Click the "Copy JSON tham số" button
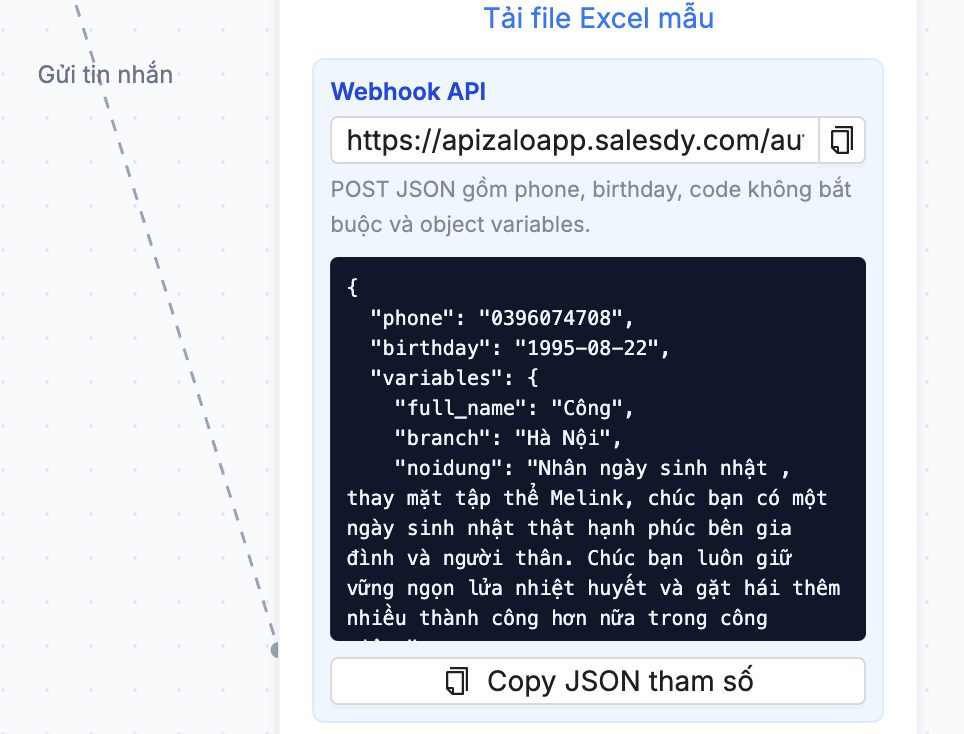964x734 pixels. [x=598, y=681]
